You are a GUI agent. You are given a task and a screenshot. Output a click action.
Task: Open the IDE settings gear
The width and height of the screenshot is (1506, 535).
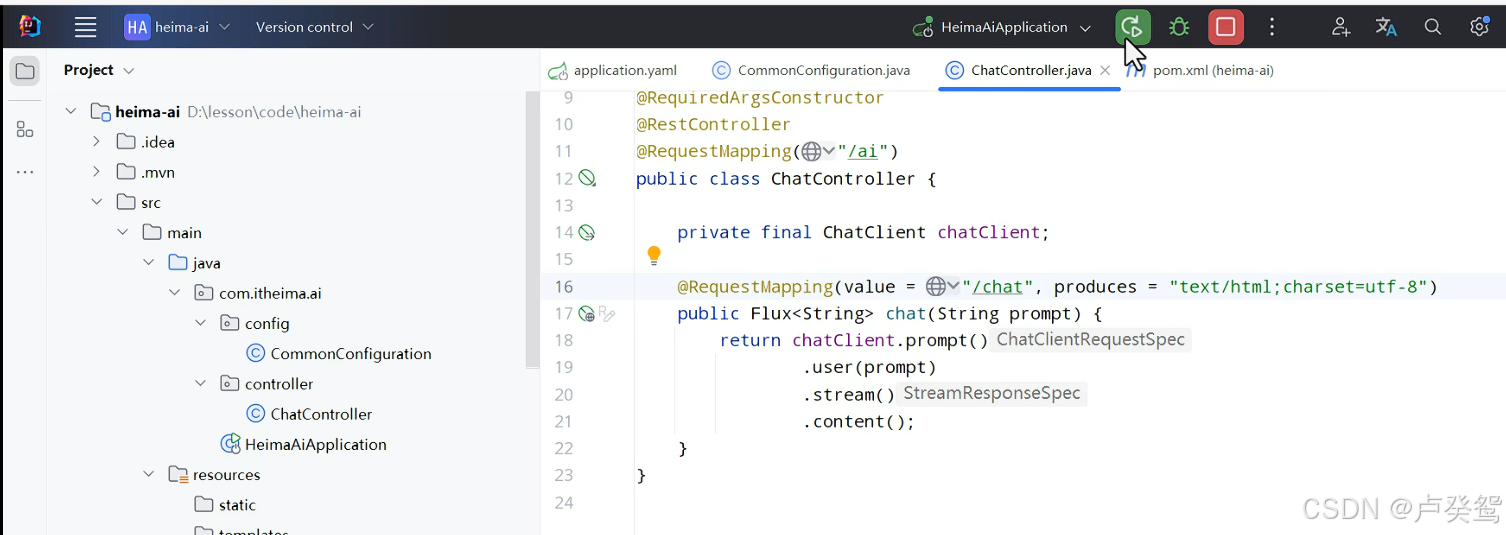[1479, 27]
